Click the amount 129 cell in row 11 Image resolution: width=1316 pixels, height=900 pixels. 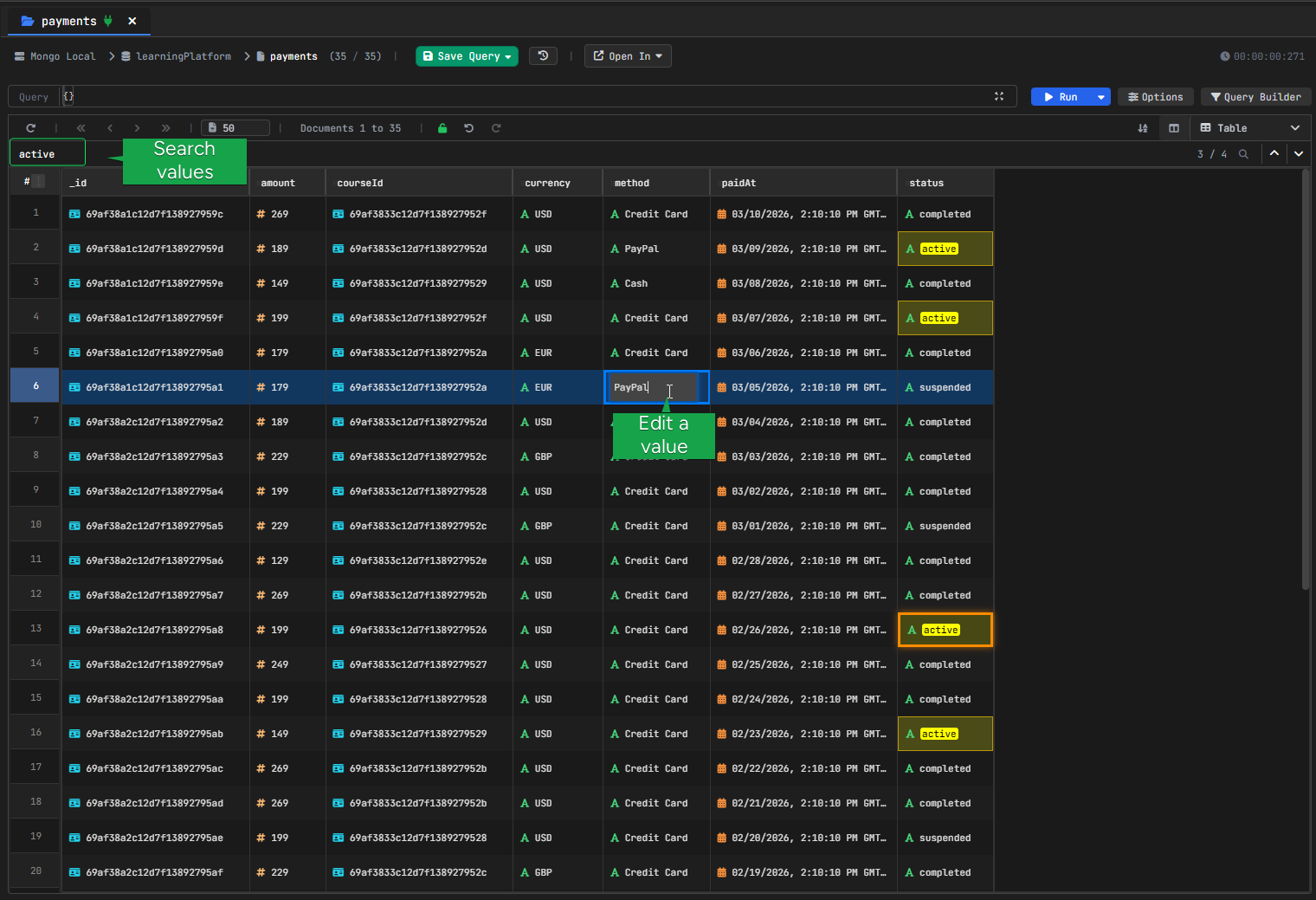tap(287, 560)
